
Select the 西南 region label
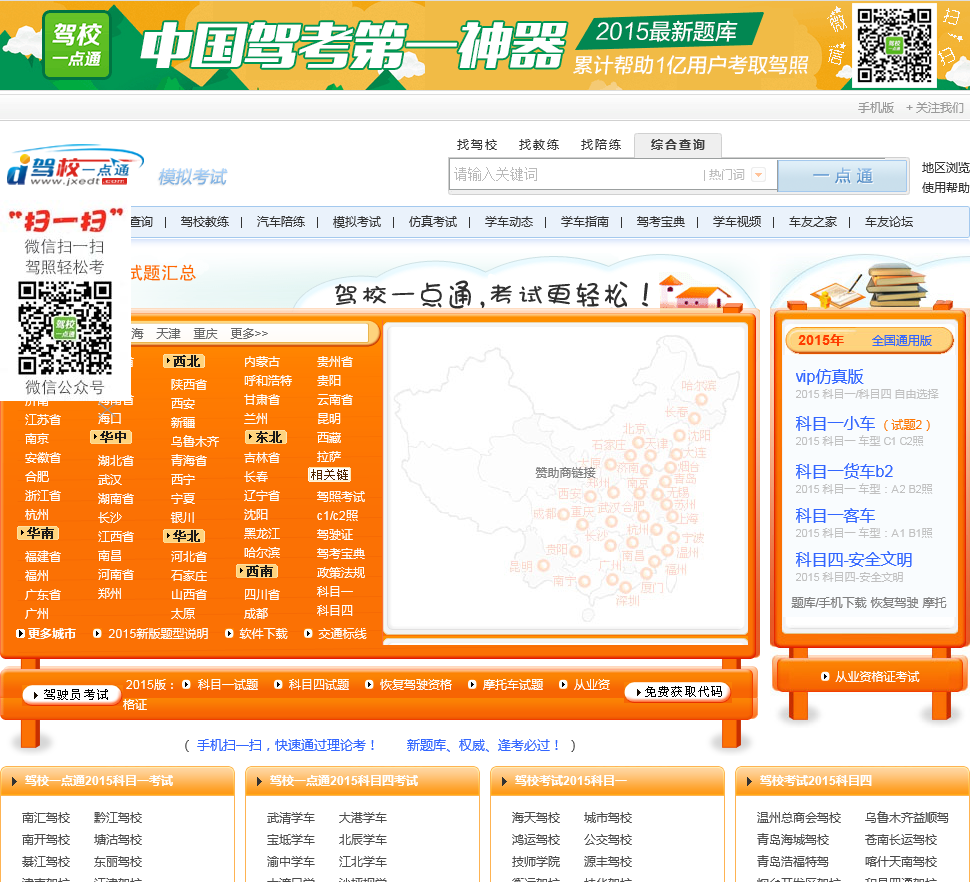(257, 572)
